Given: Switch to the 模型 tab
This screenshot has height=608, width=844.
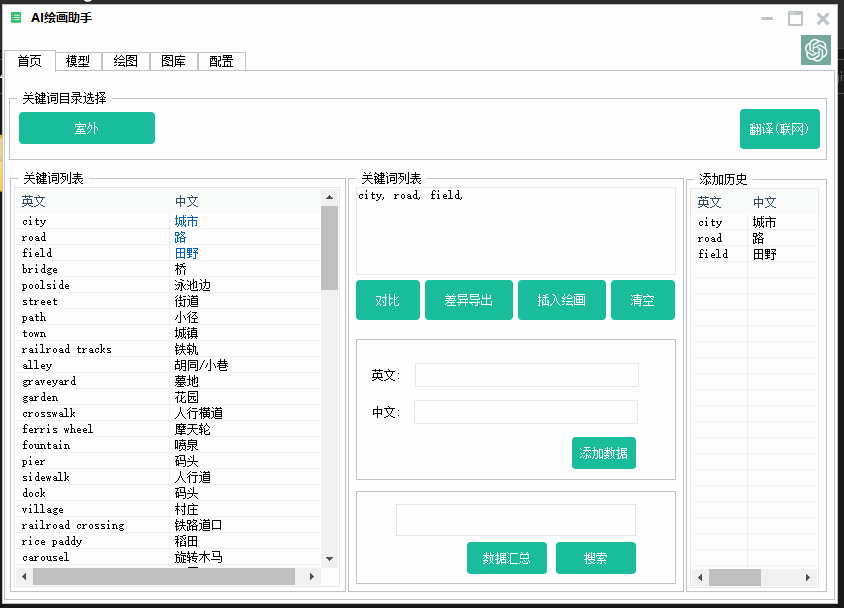Looking at the screenshot, I should 77,61.
